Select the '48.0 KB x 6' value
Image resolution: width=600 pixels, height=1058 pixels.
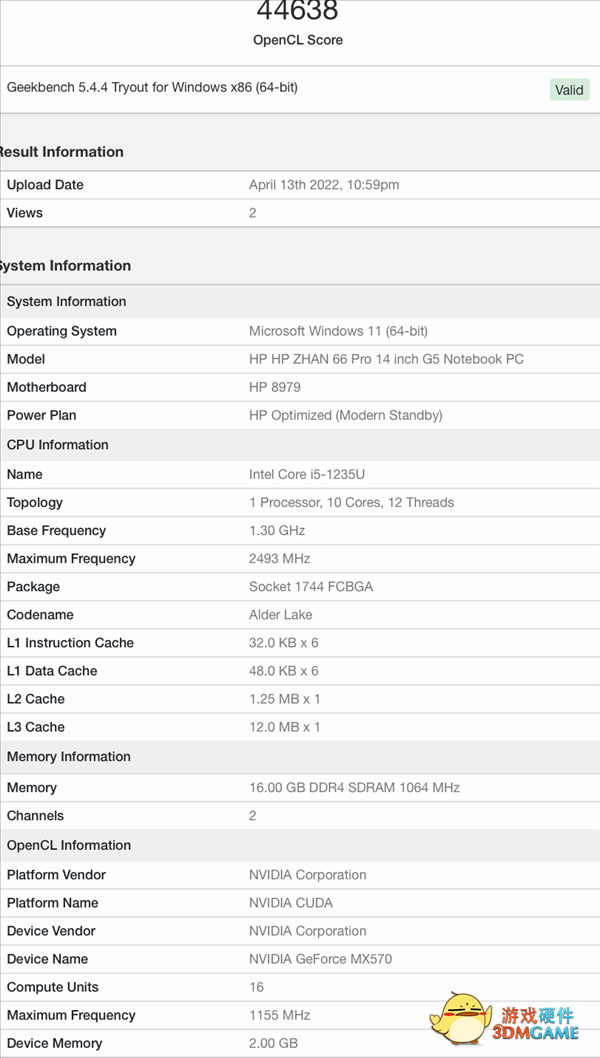283,671
